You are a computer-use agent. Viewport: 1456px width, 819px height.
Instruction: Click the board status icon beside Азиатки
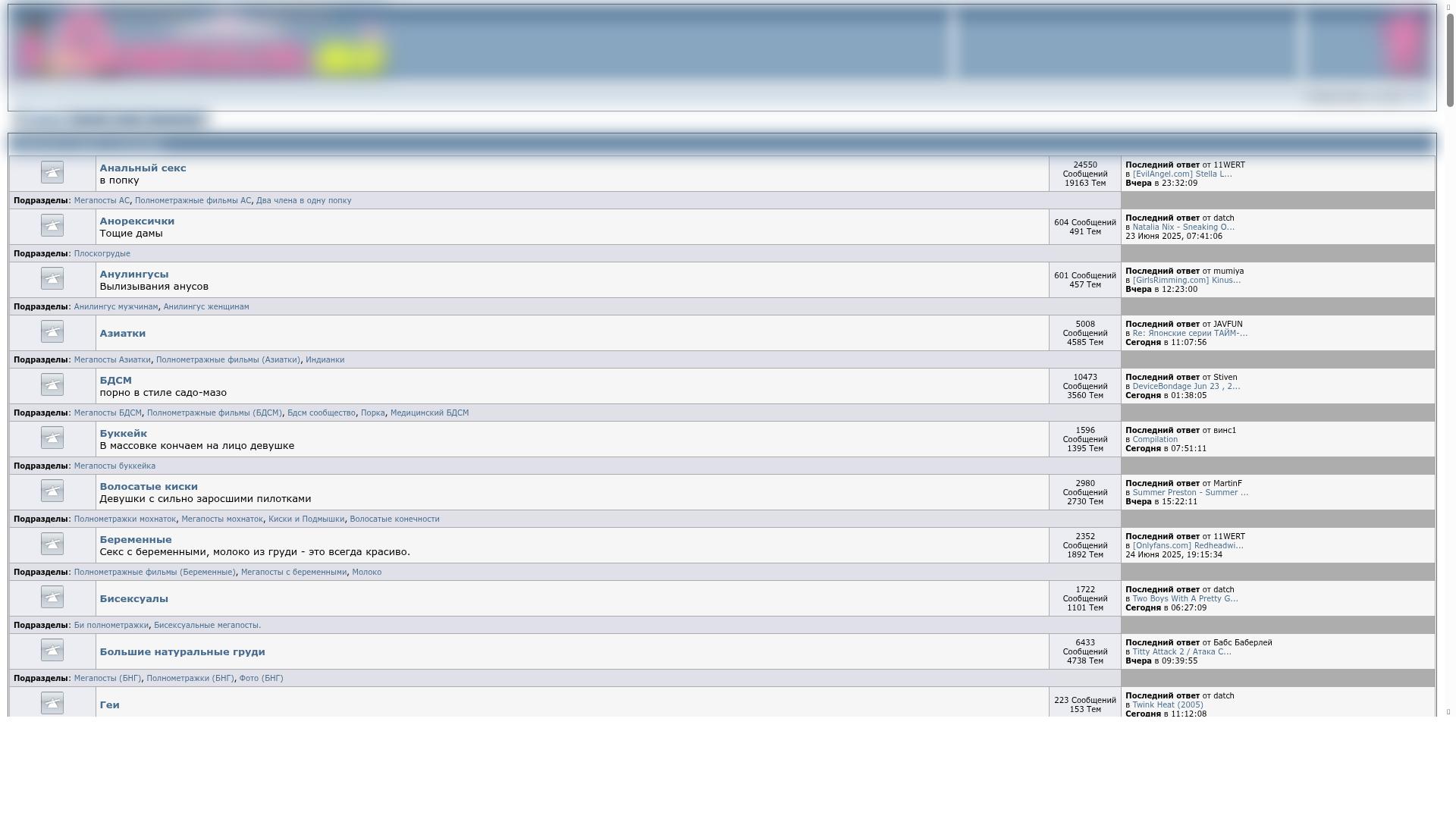(52, 332)
